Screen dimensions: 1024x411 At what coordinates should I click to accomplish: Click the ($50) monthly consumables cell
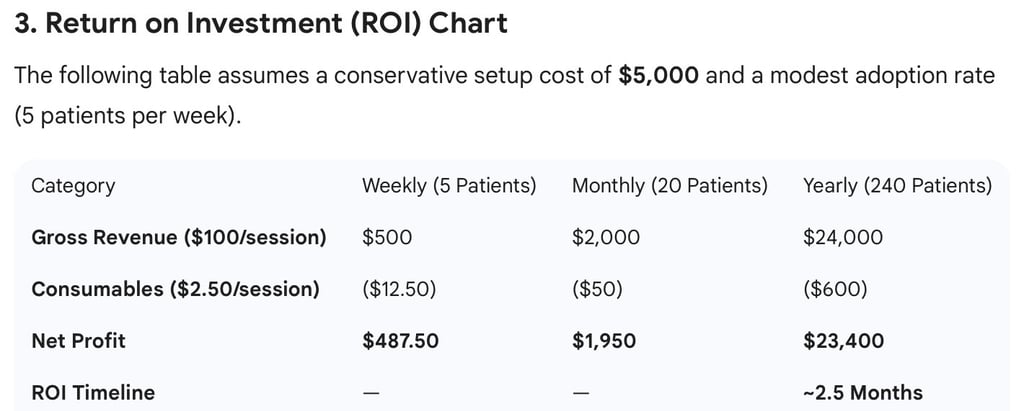[597, 290]
